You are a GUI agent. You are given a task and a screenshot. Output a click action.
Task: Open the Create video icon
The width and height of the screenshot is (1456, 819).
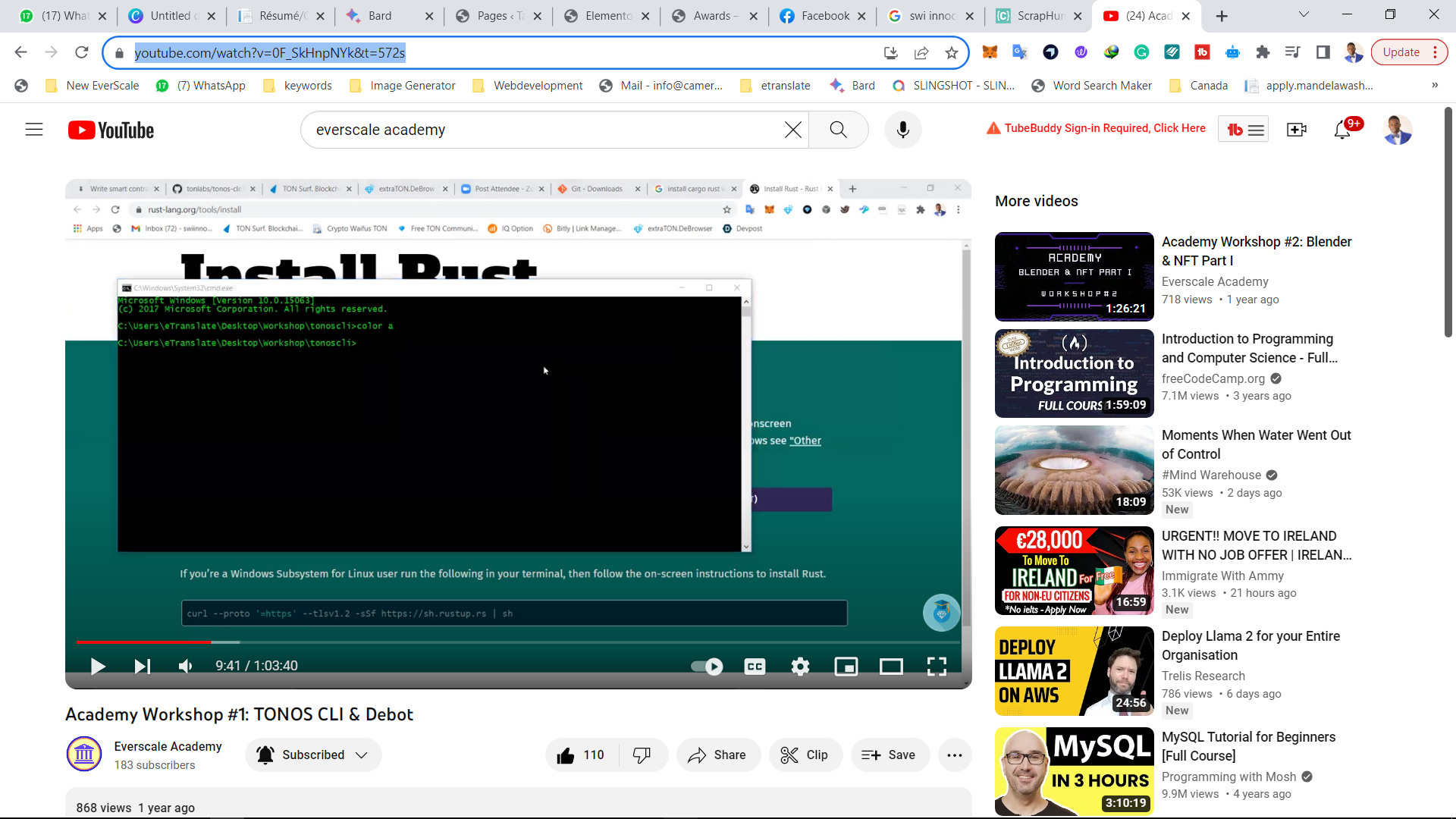(1297, 130)
